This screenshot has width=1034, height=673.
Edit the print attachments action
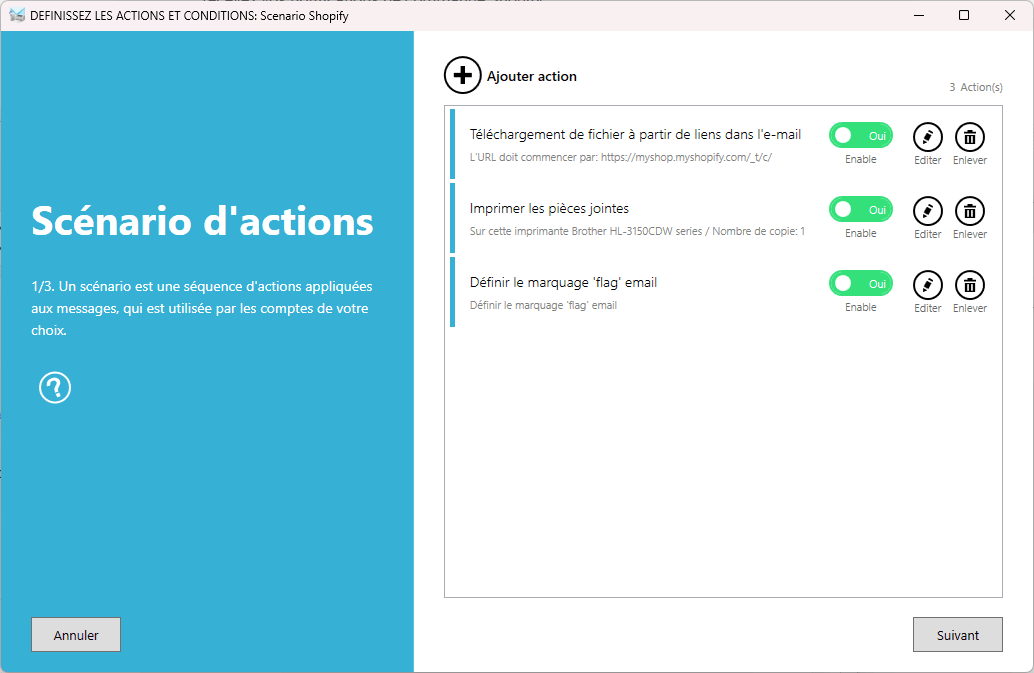point(927,211)
